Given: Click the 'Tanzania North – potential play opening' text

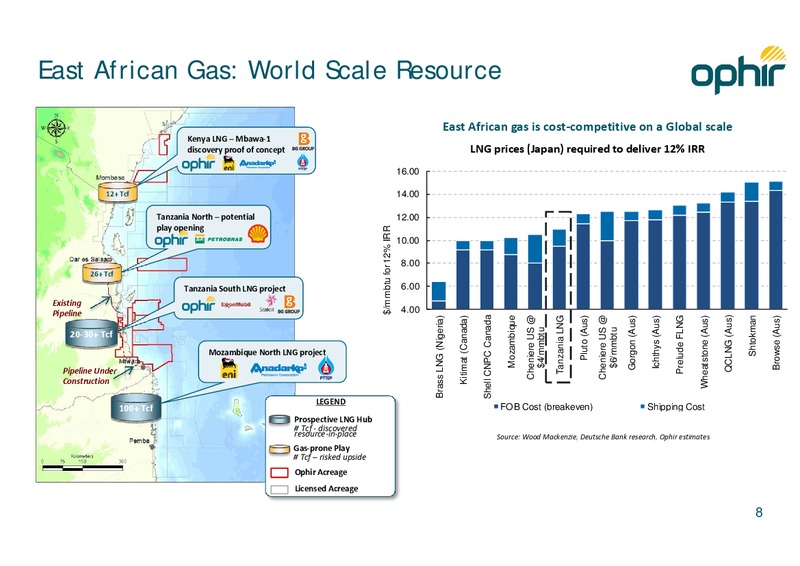Looking at the screenshot, I should (x=206, y=222).
